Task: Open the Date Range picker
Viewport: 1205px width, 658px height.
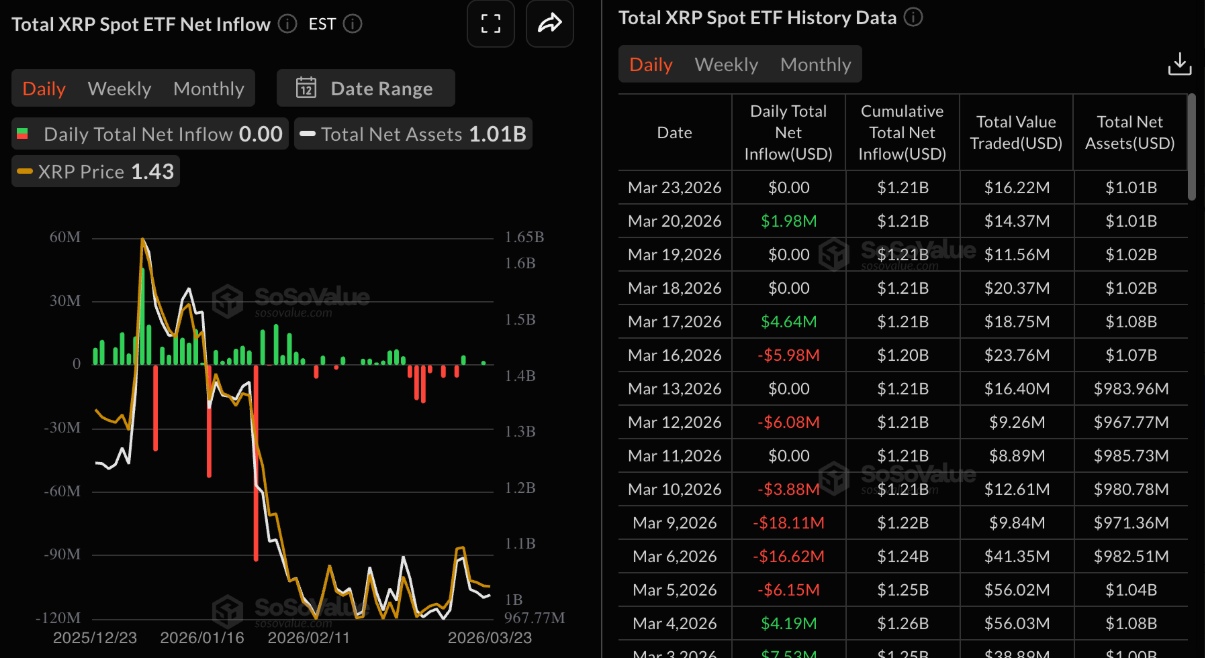Action: (366, 88)
